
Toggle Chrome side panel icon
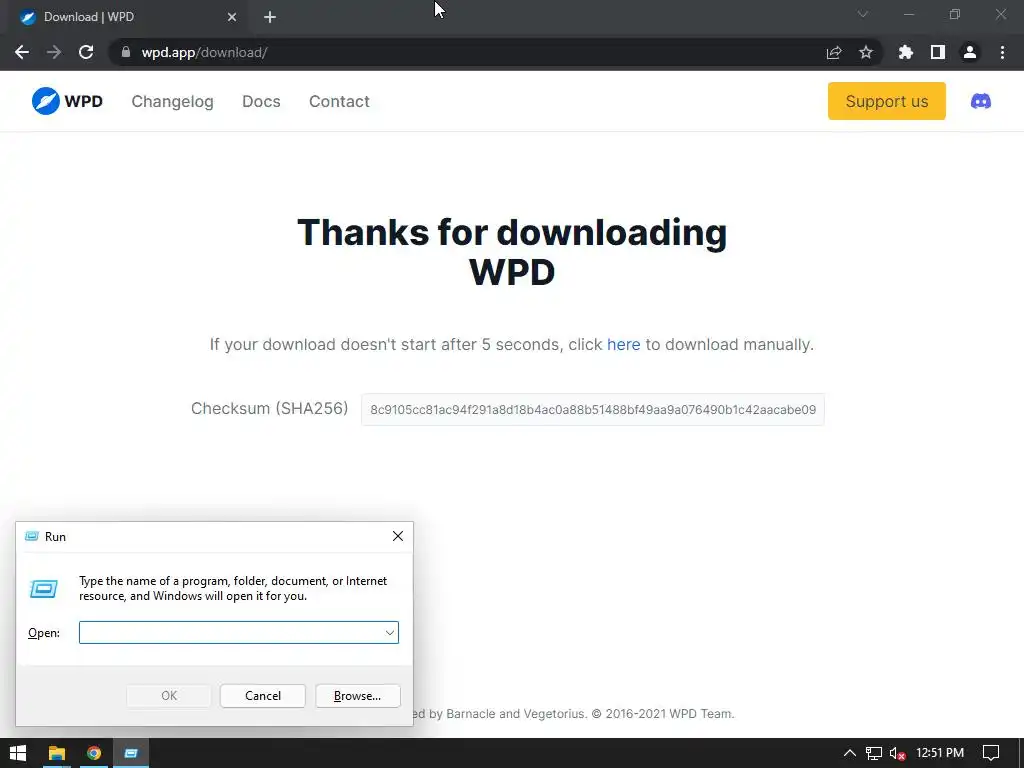coord(938,52)
